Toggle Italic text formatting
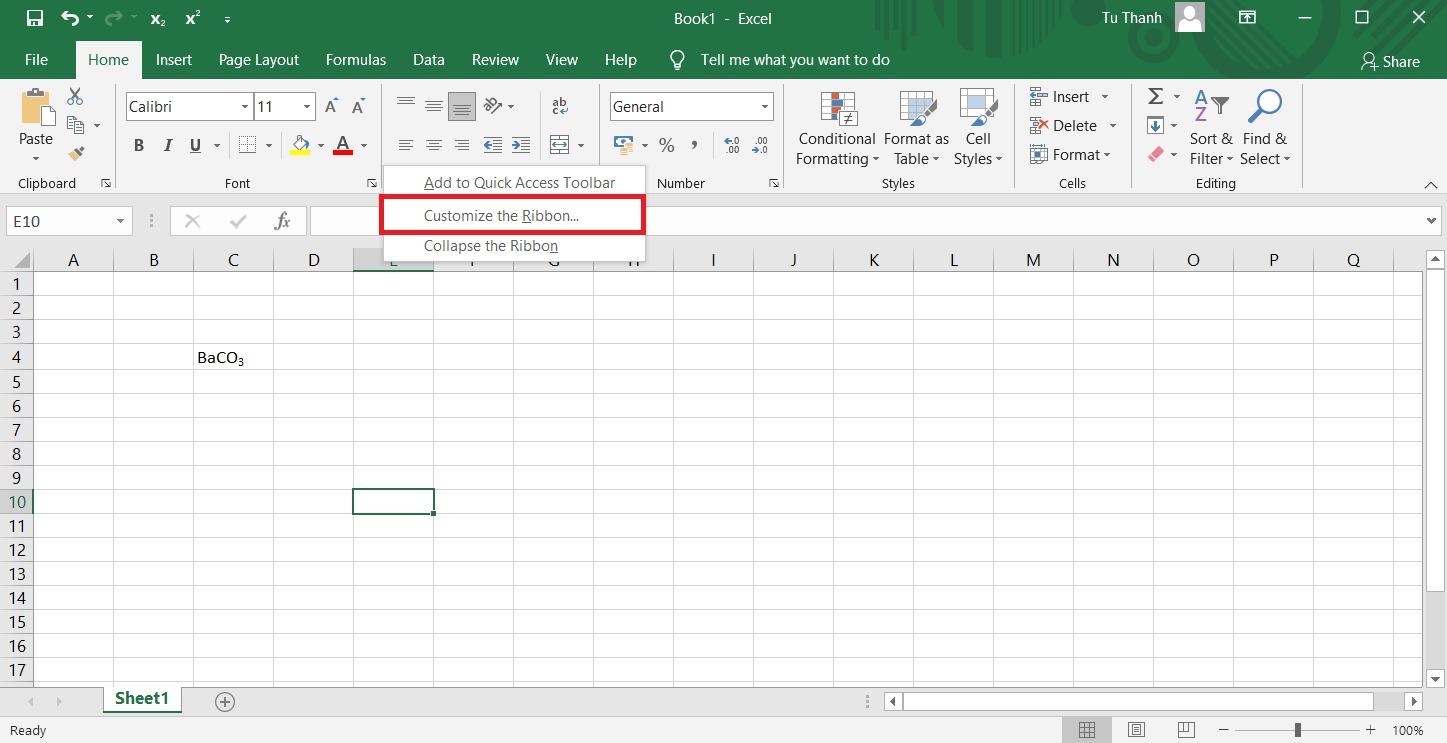1447x743 pixels. click(167, 146)
